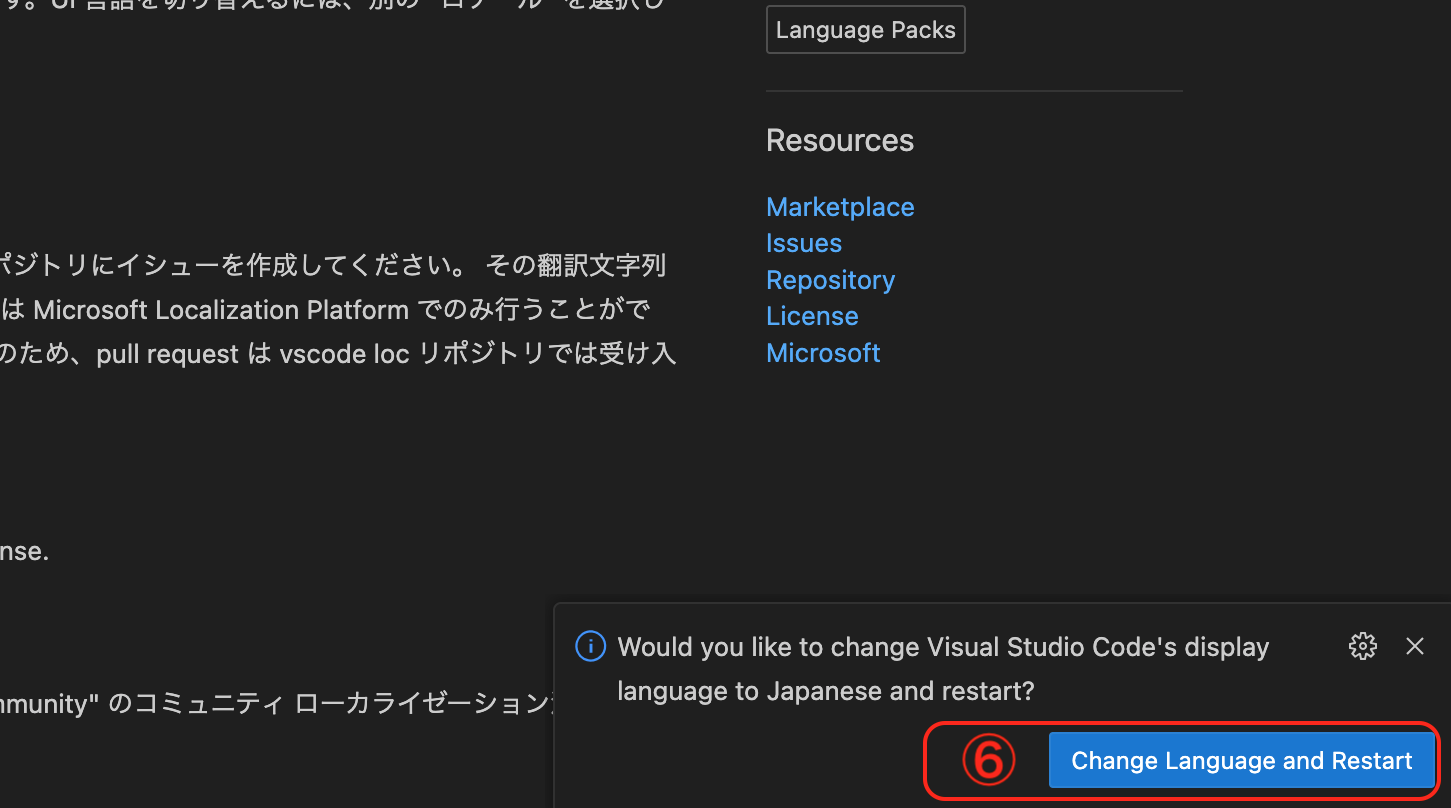Select the Language Packs category tag
The width and height of the screenshot is (1451, 808).
pyautogui.click(x=865, y=29)
